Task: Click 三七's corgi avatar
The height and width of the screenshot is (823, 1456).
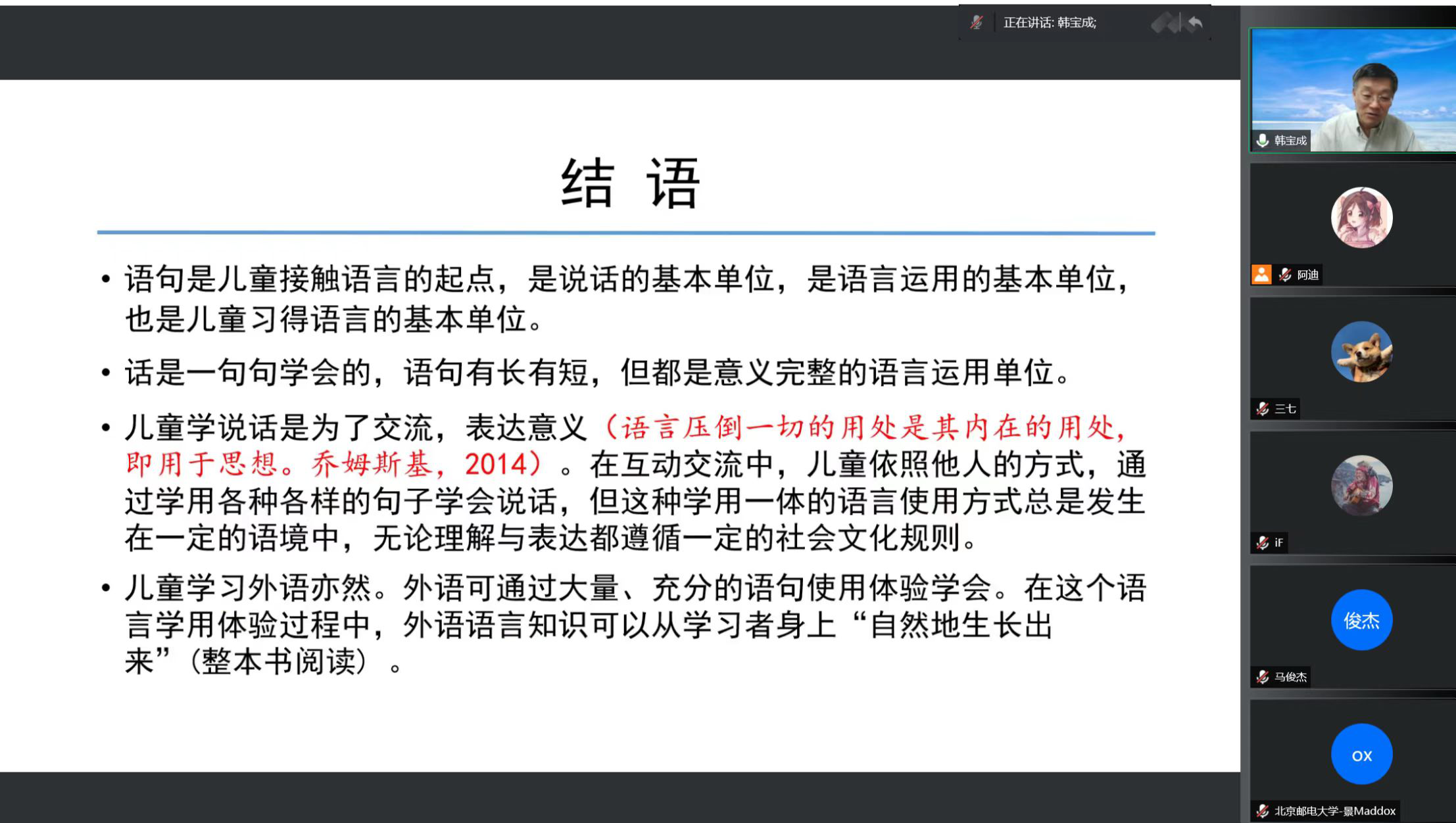Action: point(1361,352)
